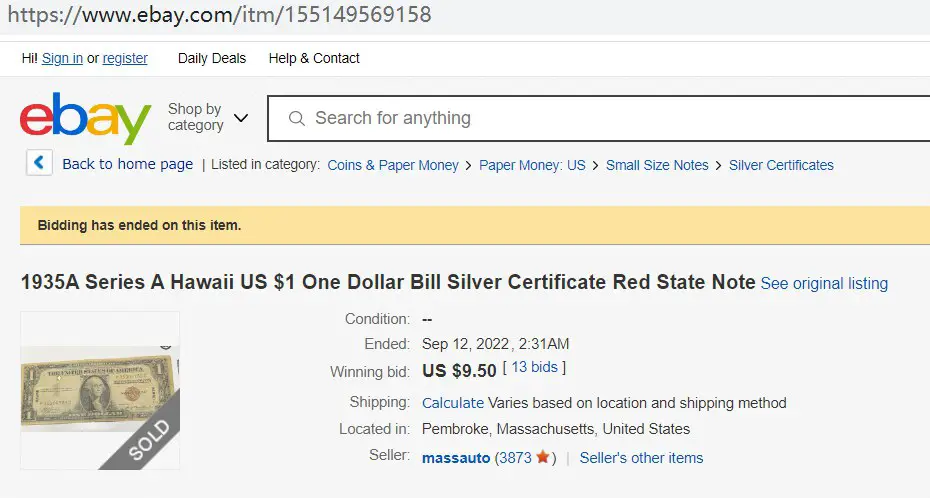Expand the Shop by category chevron

click(x=241, y=118)
